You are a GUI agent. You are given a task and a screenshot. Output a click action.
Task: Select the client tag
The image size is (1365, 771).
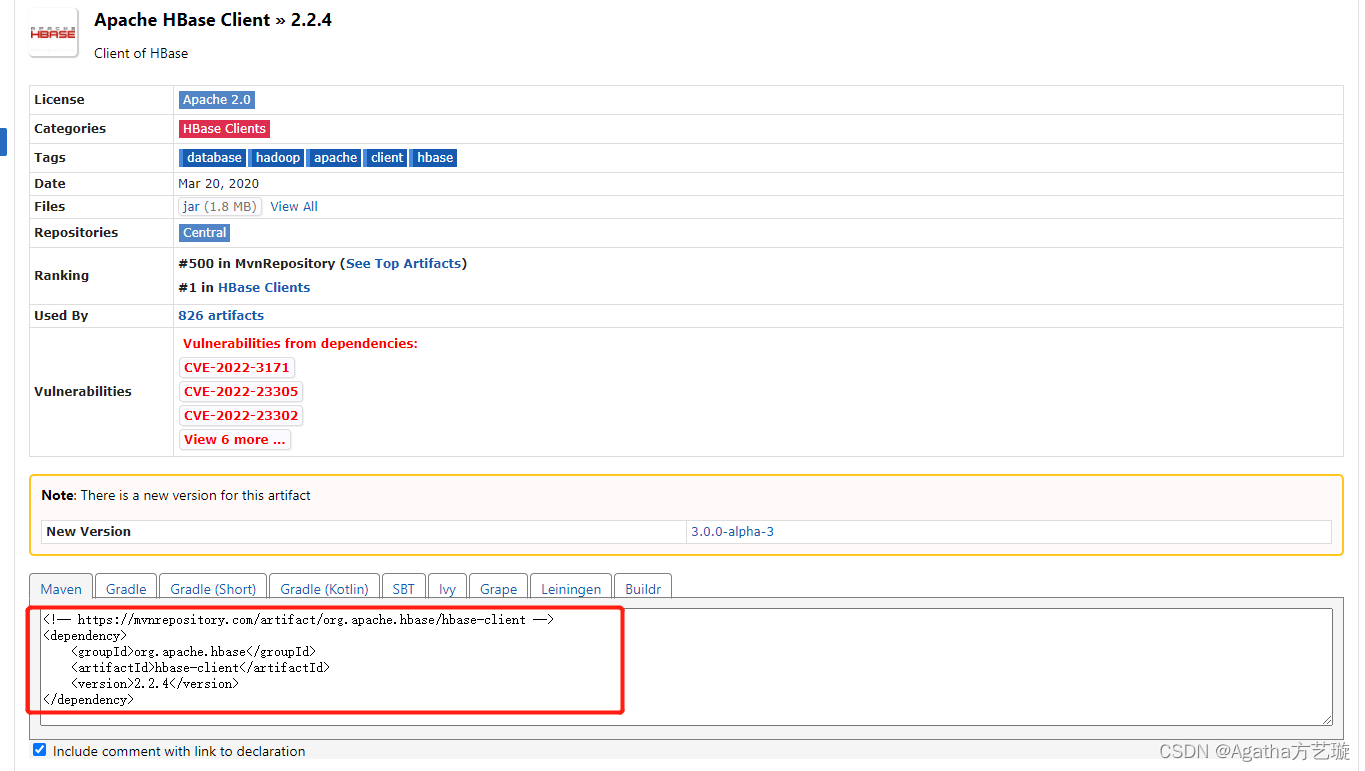386,158
